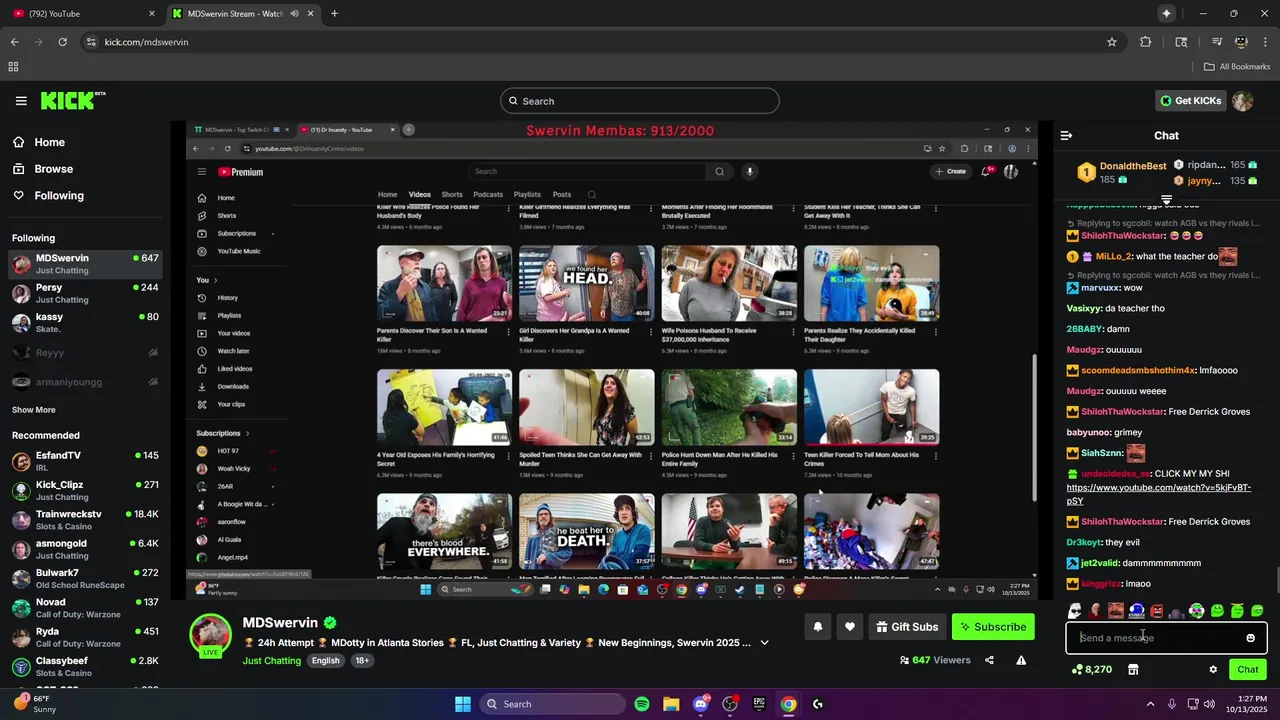Viewport: 1280px width, 720px height.
Task: Open asmongold recommended channel
Action: click(85, 549)
